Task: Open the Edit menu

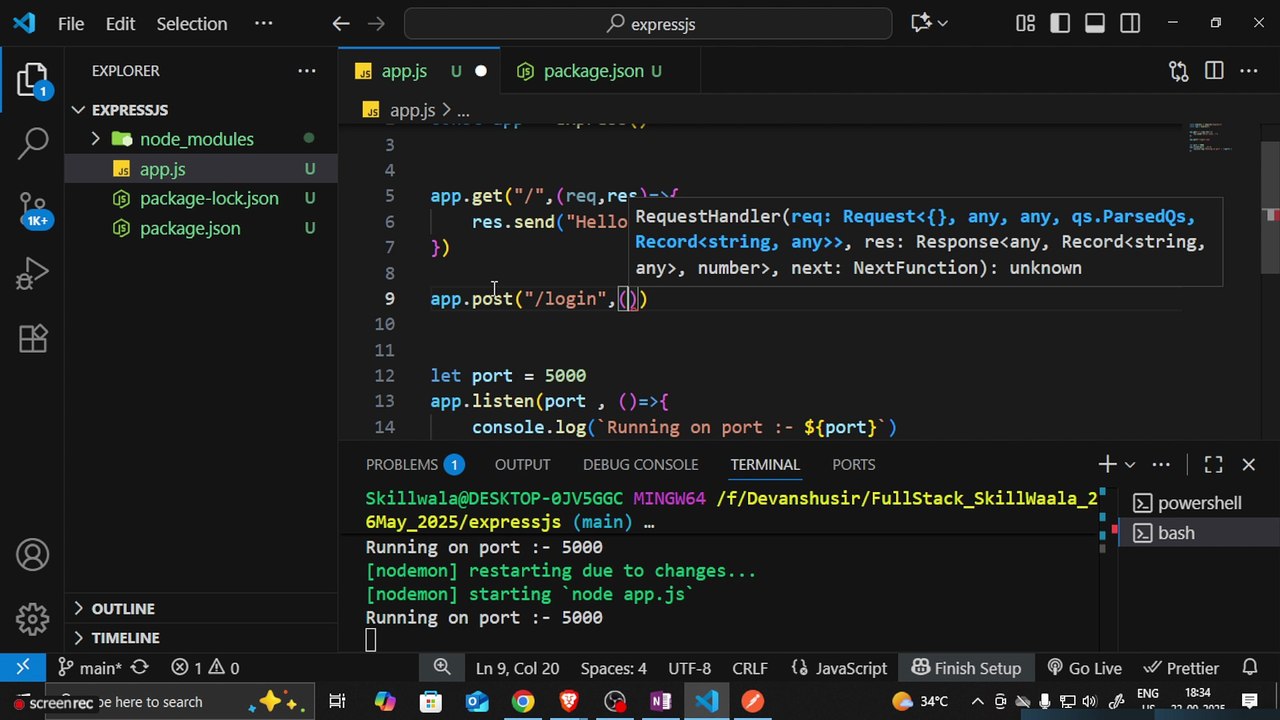Action: click(120, 23)
